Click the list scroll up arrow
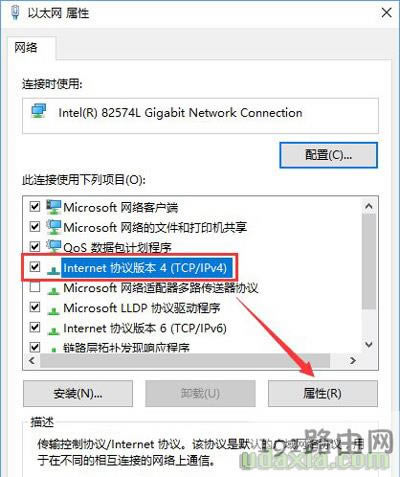The width and height of the screenshot is (400, 477). coord(369,206)
